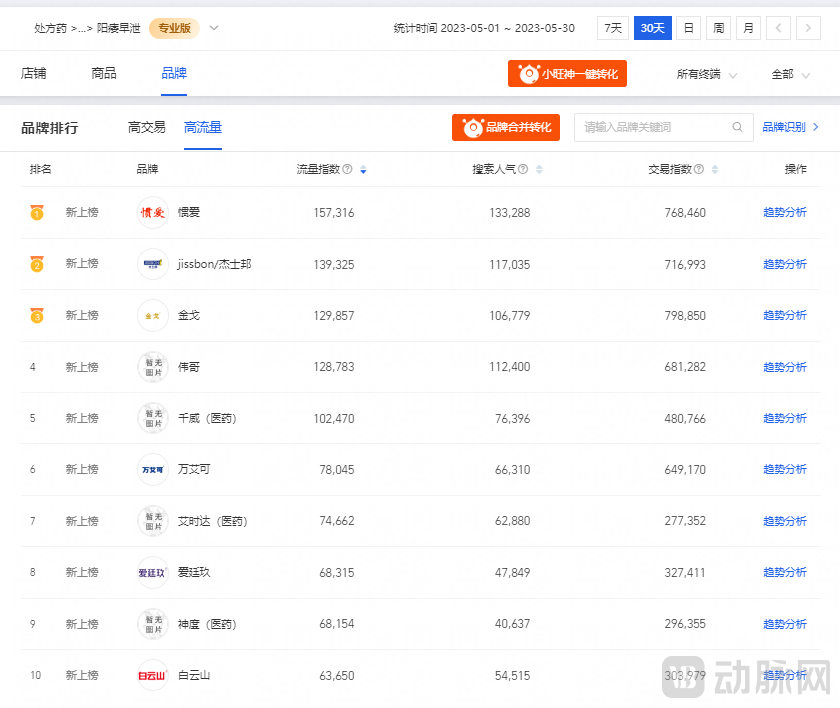The width and height of the screenshot is (840, 708).
Task: Open the 所有终端 dropdown
Action: [707, 74]
